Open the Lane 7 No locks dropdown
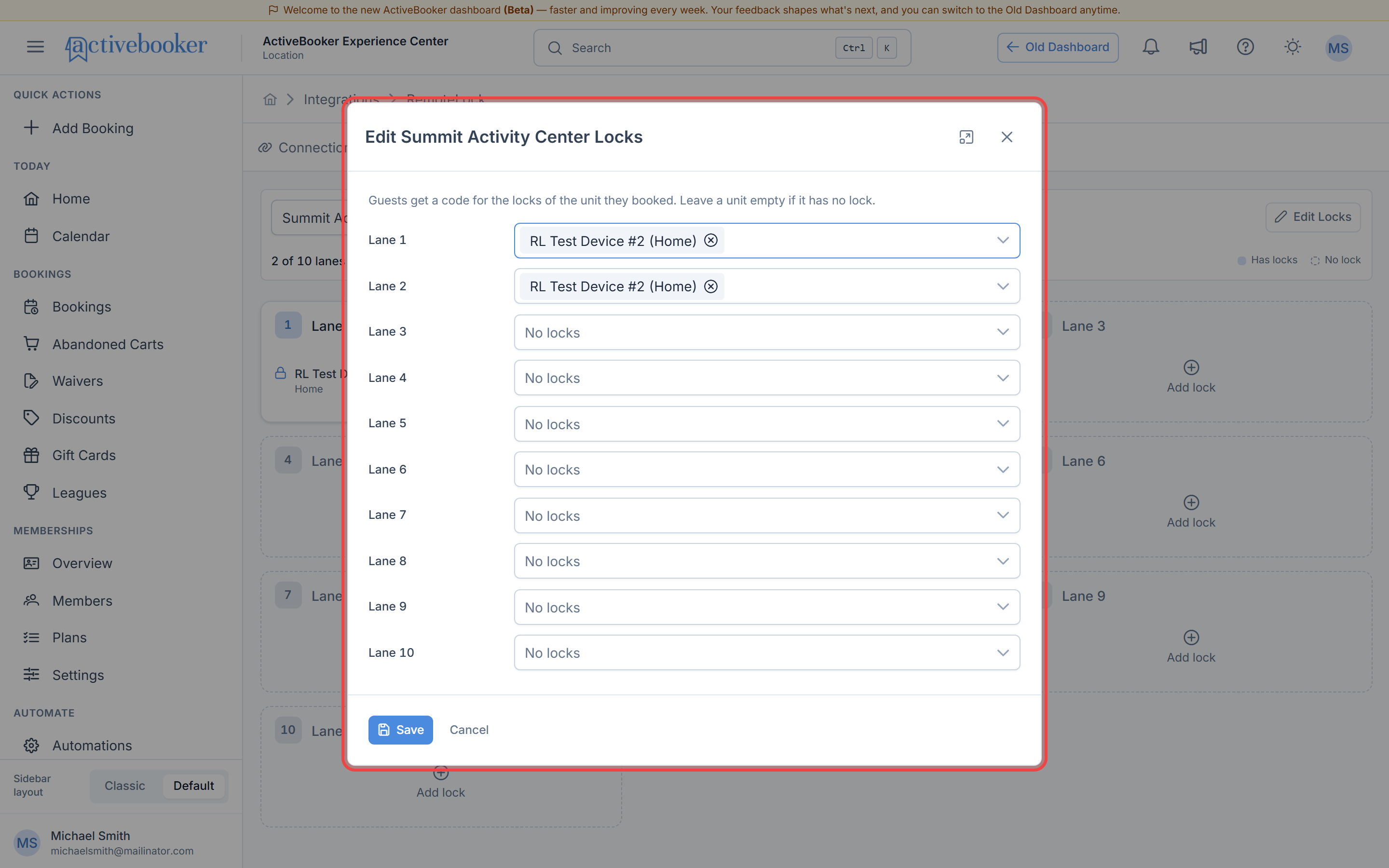This screenshot has height=868, width=1389. pyautogui.click(x=767, y=515)
